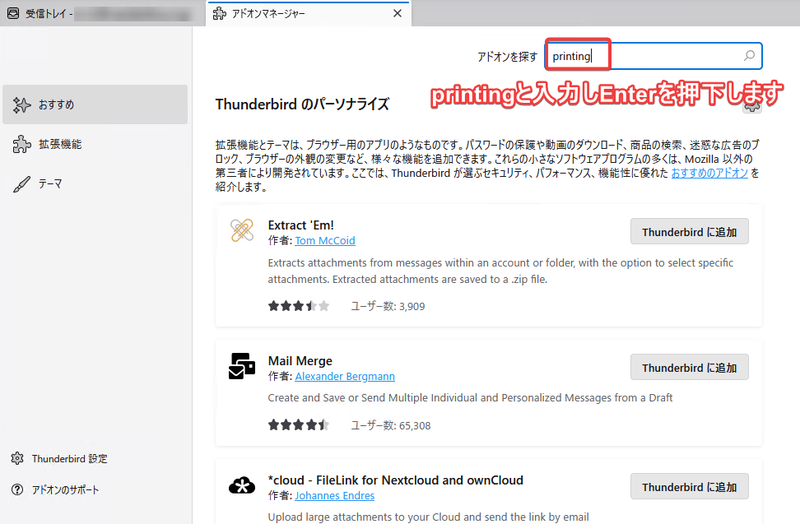Click the Mail Merge description text

(x=470, y=397)
